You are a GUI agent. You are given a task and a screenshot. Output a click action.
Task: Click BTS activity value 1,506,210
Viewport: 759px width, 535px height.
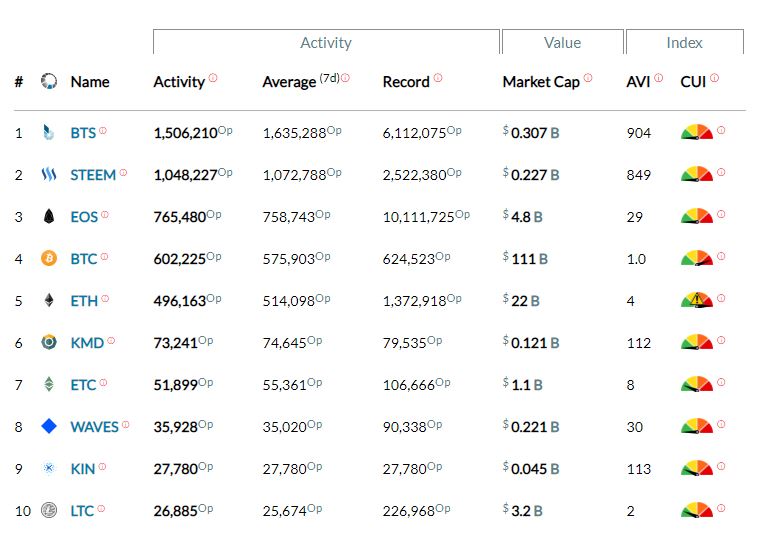[185, 133]
